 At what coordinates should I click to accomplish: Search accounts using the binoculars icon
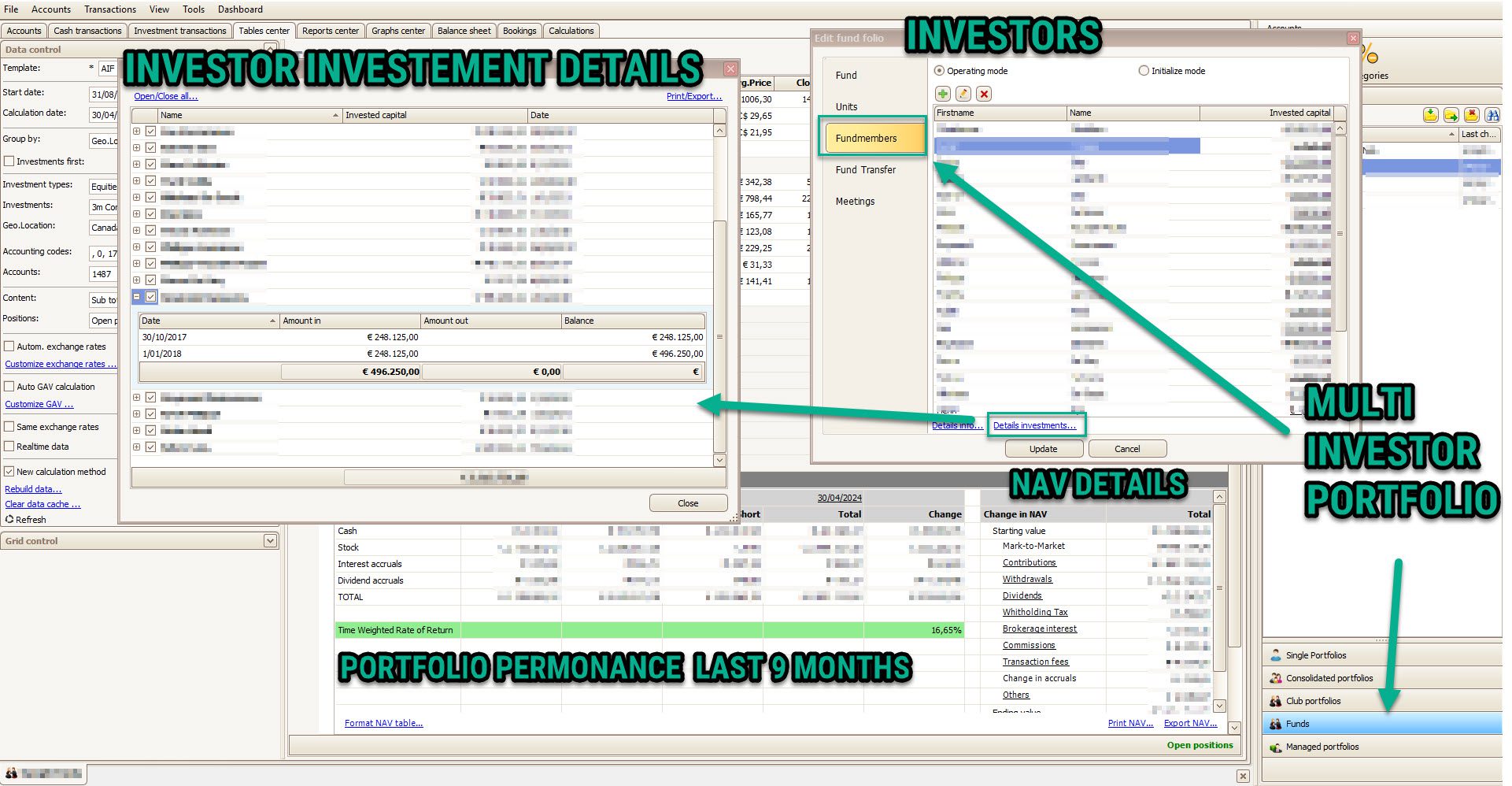click(1492, 115)
